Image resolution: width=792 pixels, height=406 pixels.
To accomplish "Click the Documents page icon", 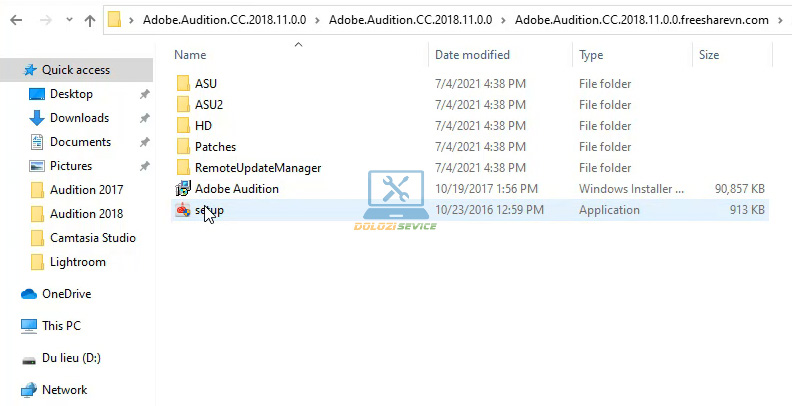I will (37, 142).
